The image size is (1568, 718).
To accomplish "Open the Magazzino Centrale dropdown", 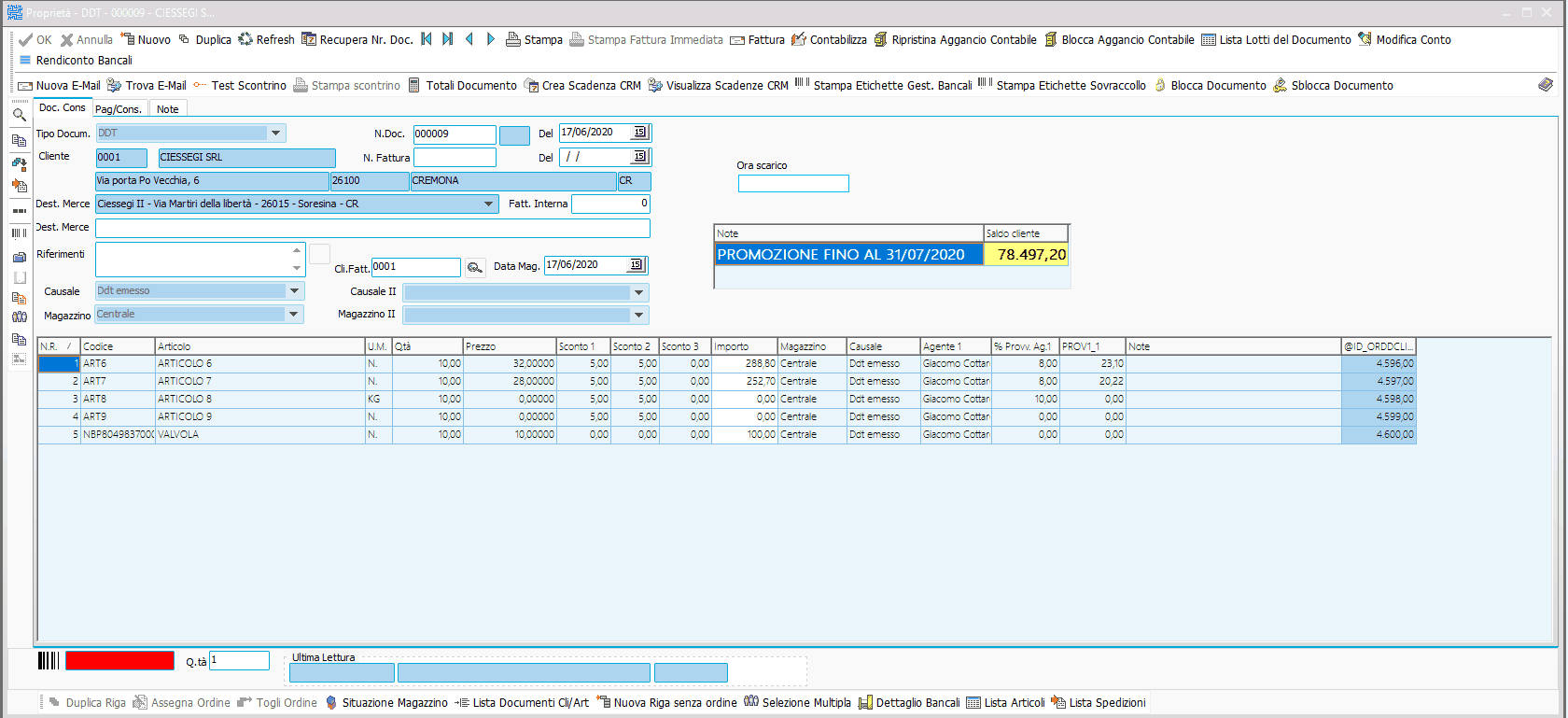I will click(295, 315).
